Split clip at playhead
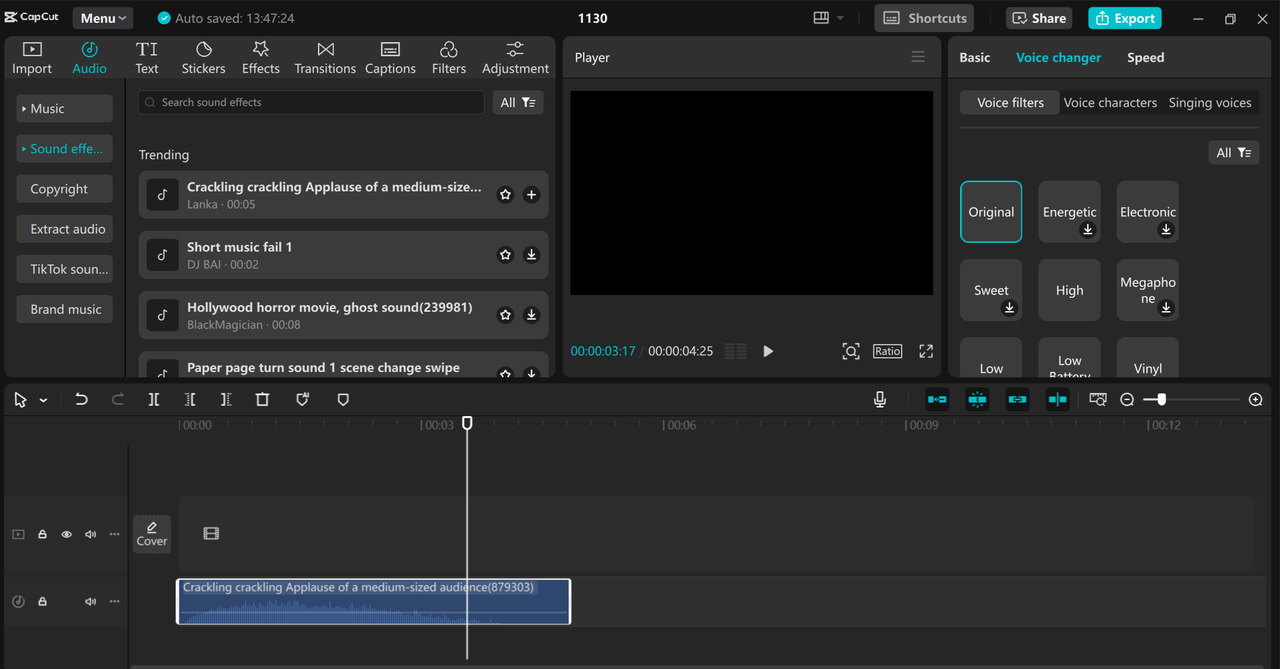The height and width of the screenshot is (669, 1280). tap(153, 399)
